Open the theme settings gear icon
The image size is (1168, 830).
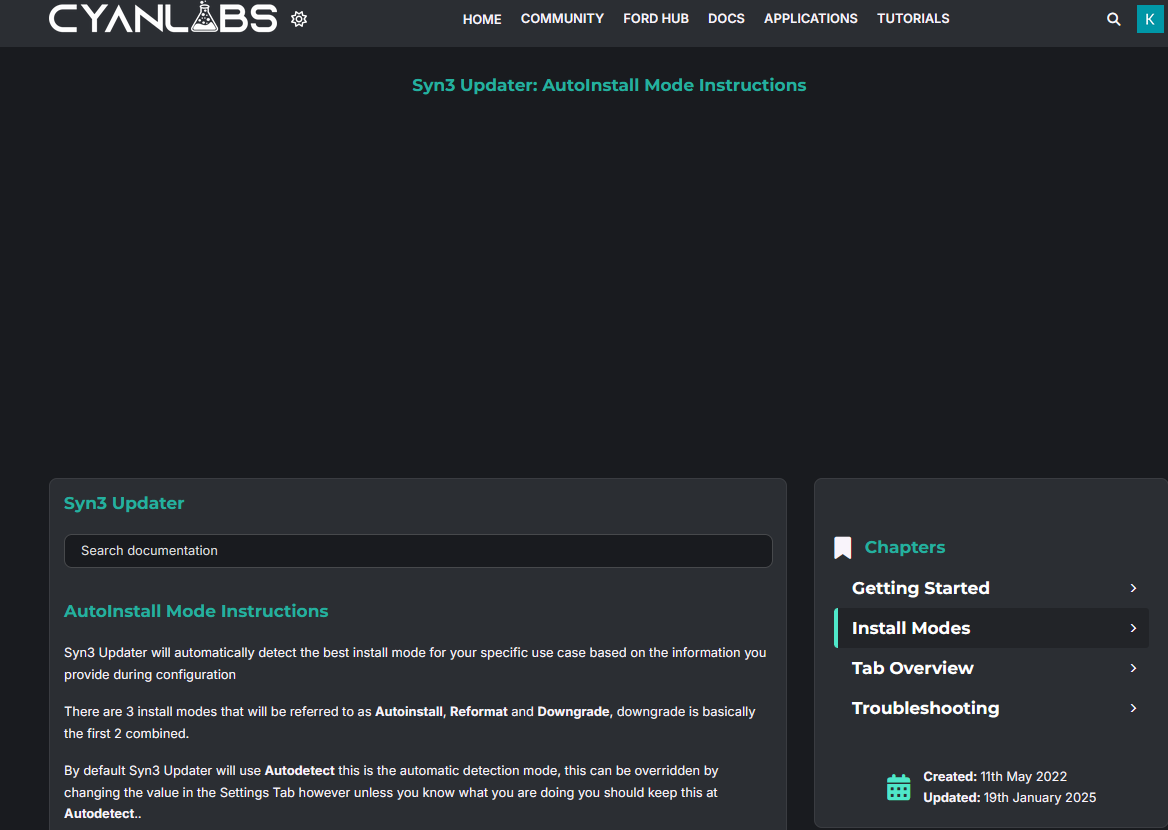299,19
